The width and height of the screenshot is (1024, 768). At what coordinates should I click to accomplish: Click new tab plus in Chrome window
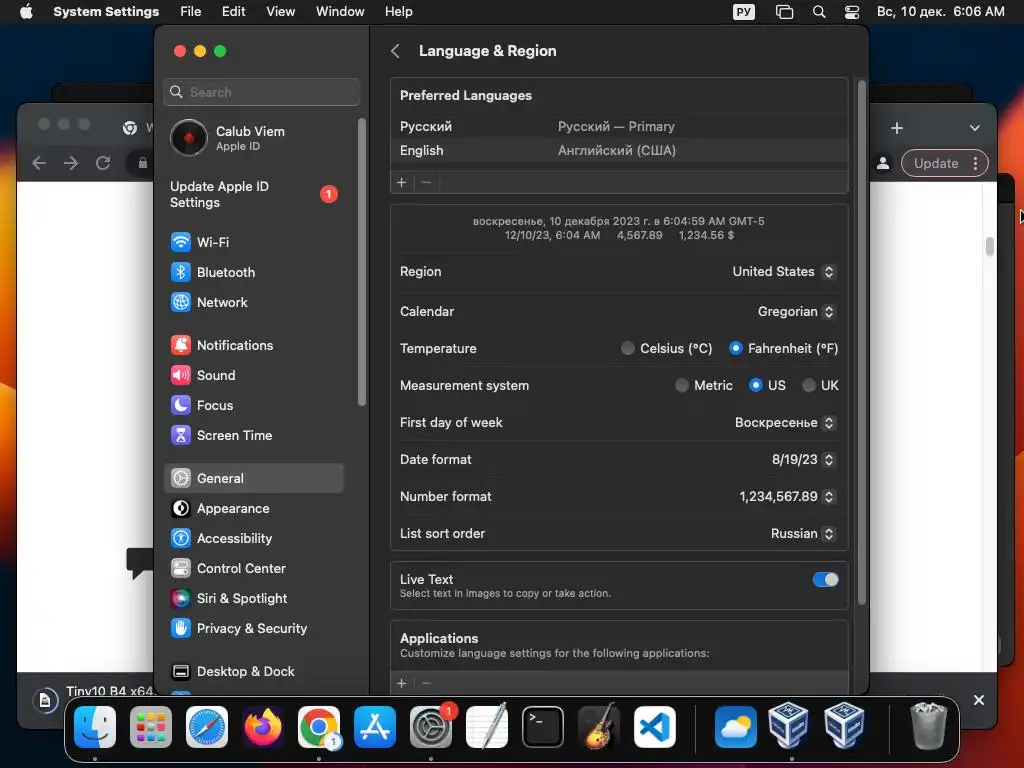pyautogui.click(x=897, y=128)
